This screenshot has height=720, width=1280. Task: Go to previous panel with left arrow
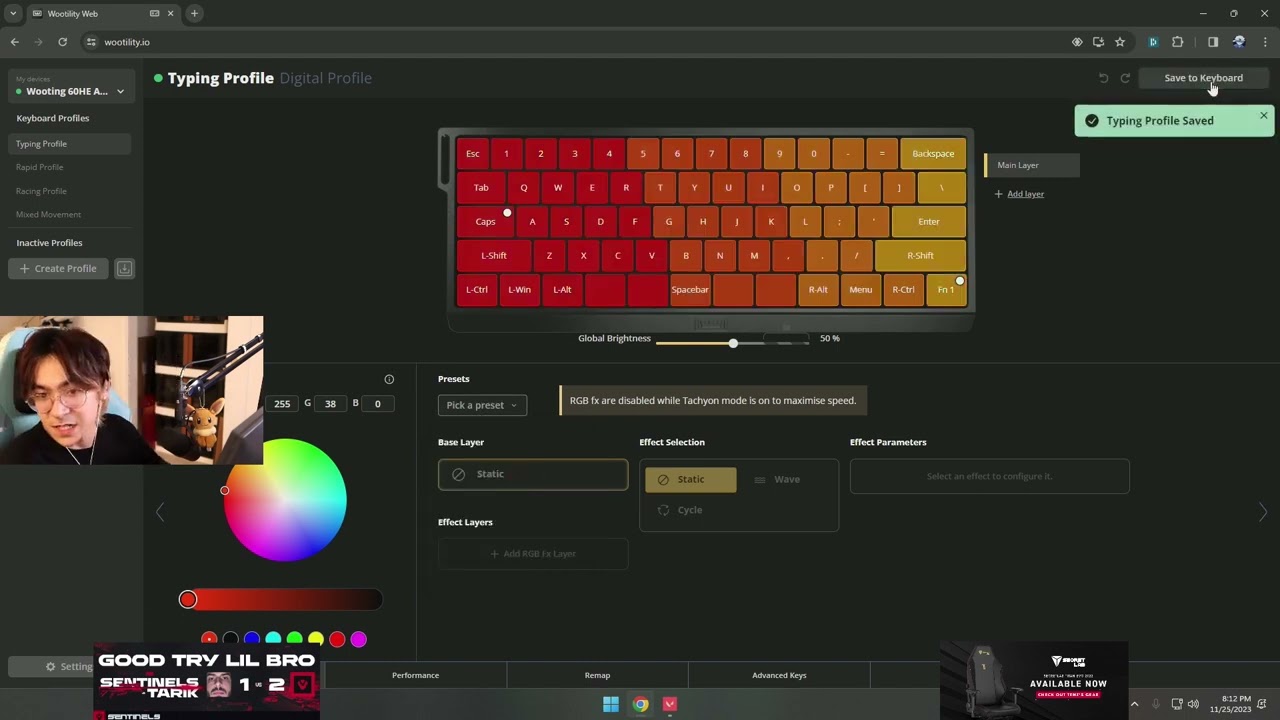159,512
